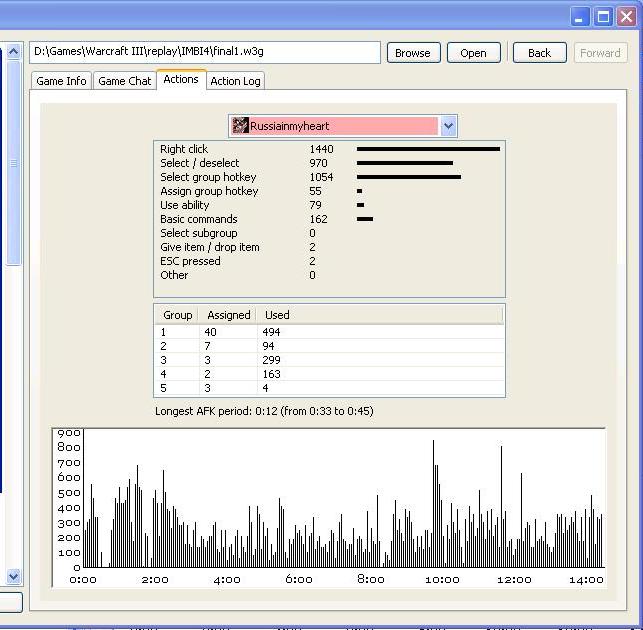The width and height of the screenshot is (643, 630).
Task: Click the left panel scroll down arrow
Action: pos(14,576)
